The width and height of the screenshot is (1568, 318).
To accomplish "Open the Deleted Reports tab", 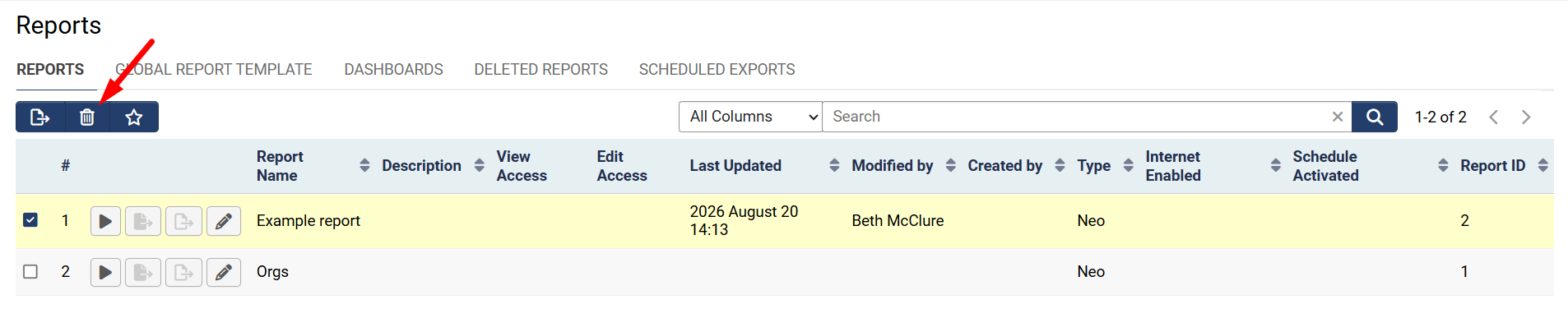I will tap(540, 70).
